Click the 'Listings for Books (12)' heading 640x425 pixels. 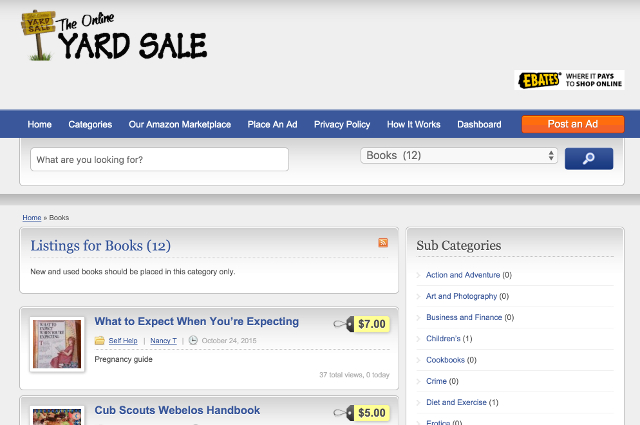coord(100,246)
